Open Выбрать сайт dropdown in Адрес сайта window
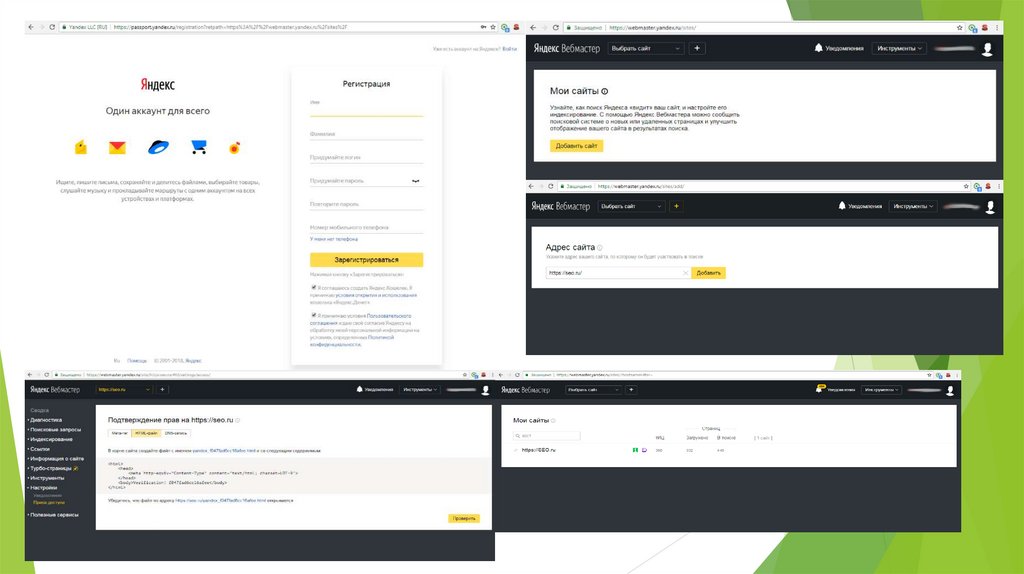 [x=631, y=206]
